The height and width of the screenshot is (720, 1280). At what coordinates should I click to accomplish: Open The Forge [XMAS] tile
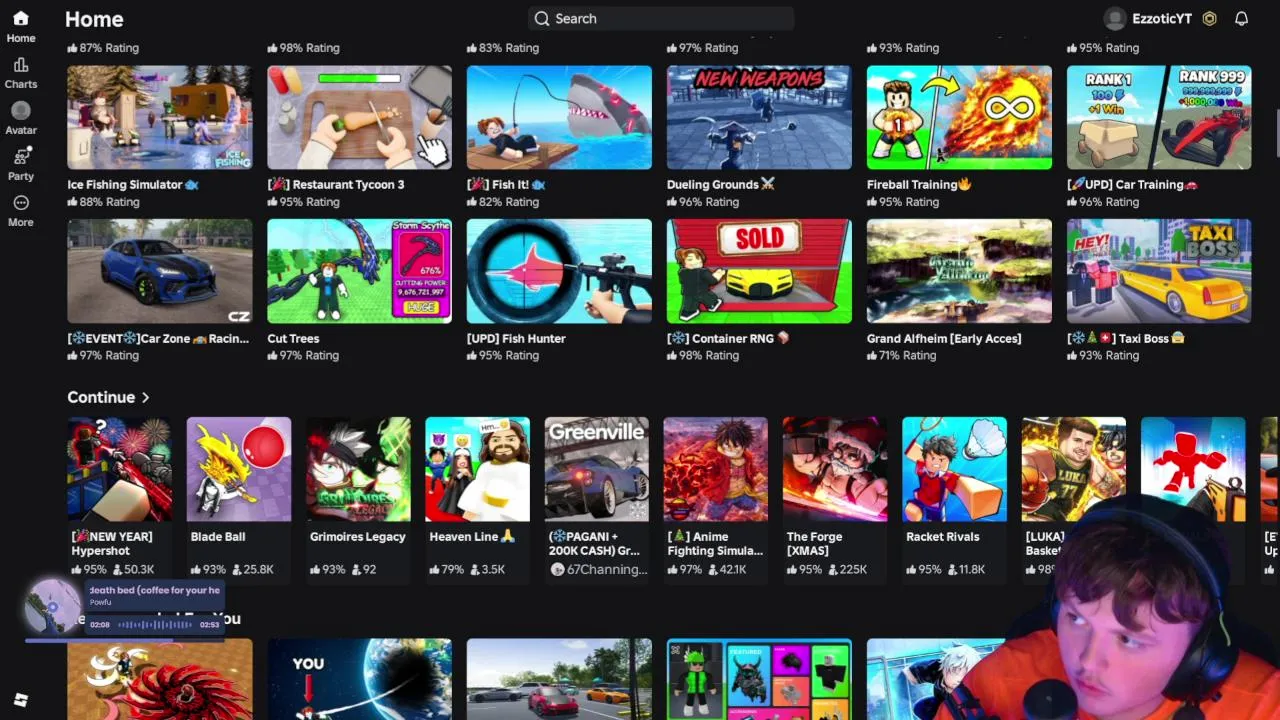click(x=835, y=469)
